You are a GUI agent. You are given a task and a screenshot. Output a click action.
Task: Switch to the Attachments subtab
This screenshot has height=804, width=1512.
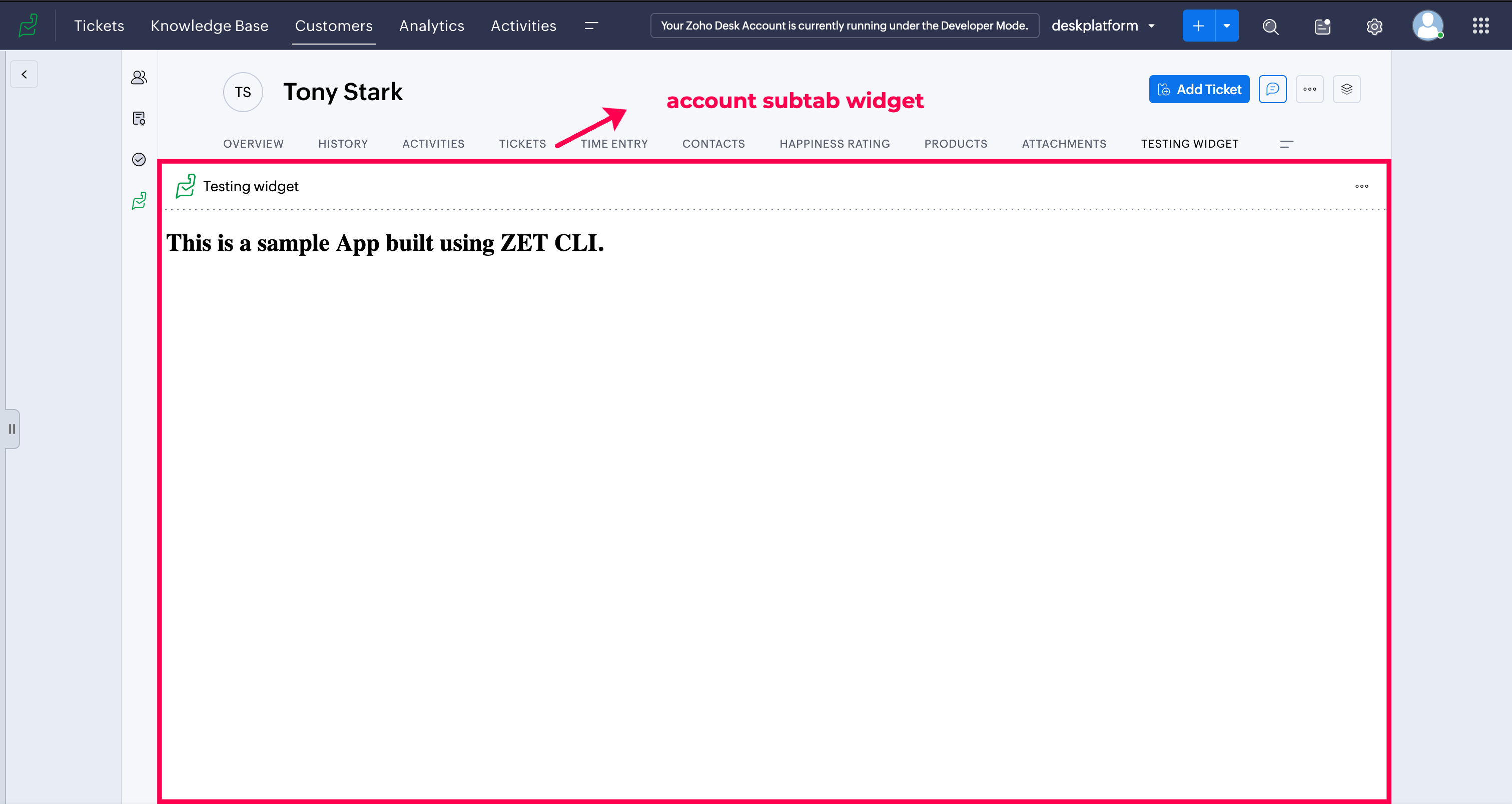coord(1064,143)
